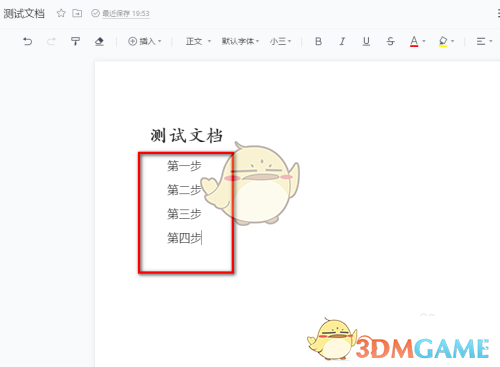Open the 小三 font size dropdown

pyautogui.click(x=280, y=41)
